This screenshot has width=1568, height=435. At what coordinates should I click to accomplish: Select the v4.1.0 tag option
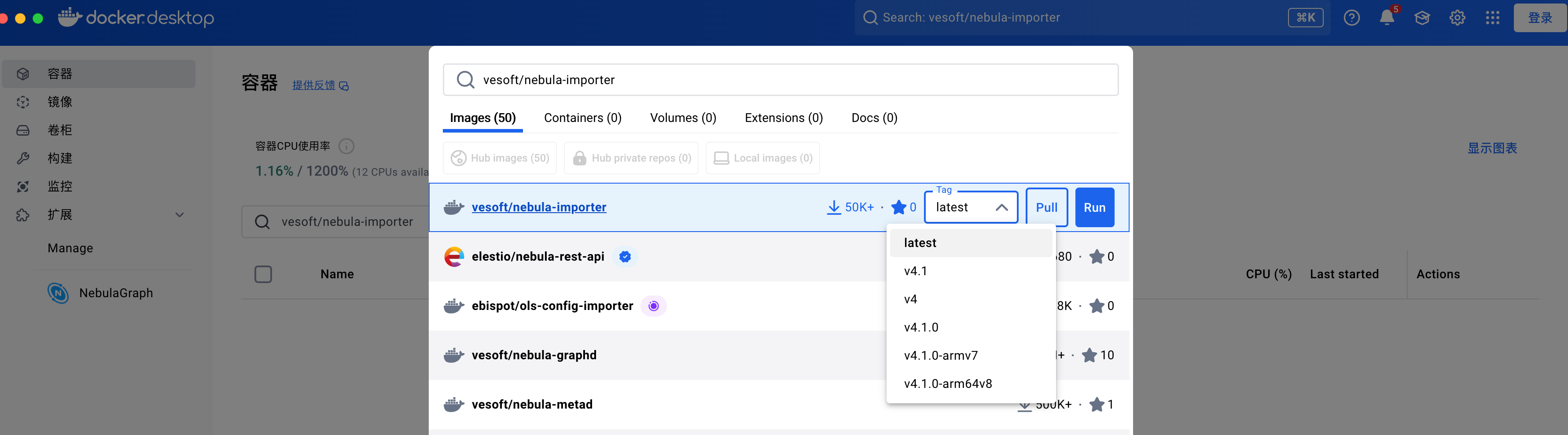(x=971, y=327)
